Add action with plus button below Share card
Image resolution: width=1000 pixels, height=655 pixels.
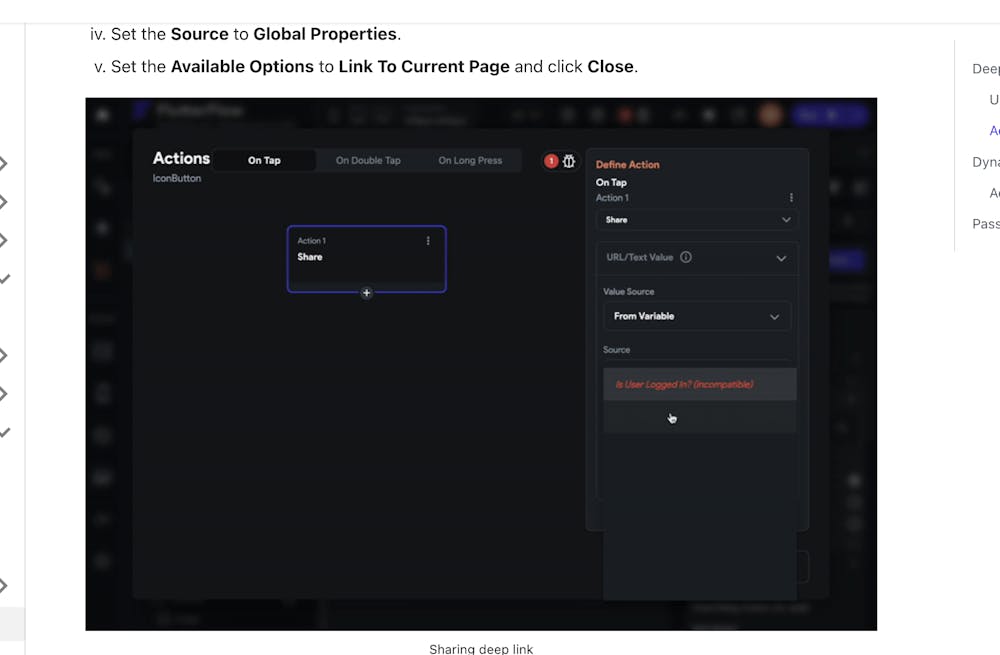pyautogui.click(x=366, y=293)
